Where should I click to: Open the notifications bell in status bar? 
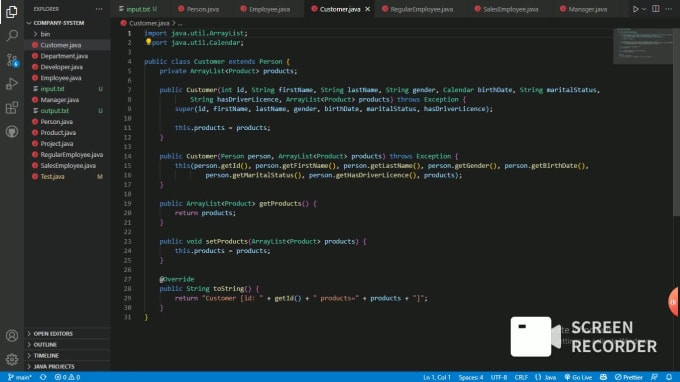pyautogui.click(x=669, y=377)
